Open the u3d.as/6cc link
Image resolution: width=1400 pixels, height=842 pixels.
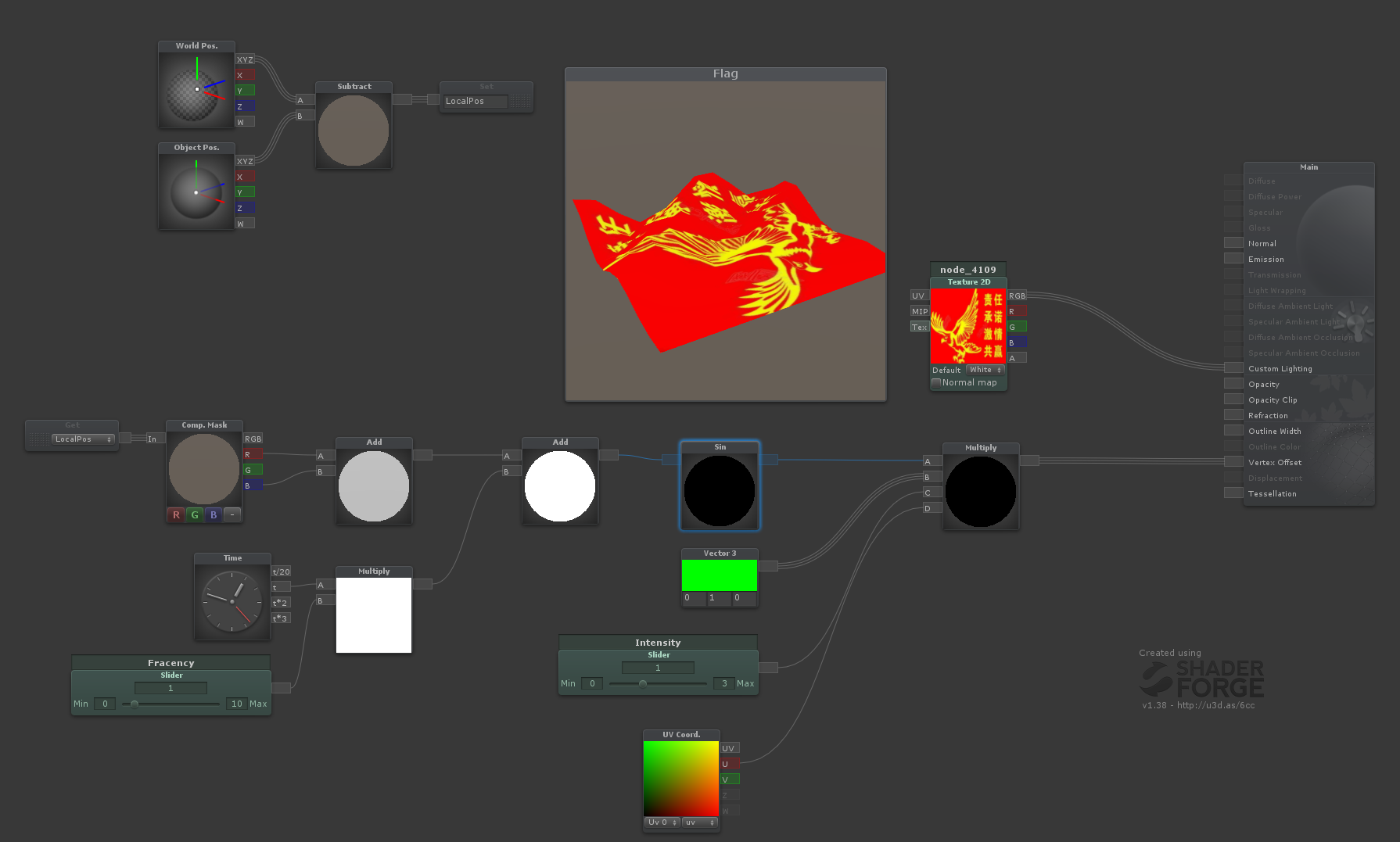[1223, 704]
